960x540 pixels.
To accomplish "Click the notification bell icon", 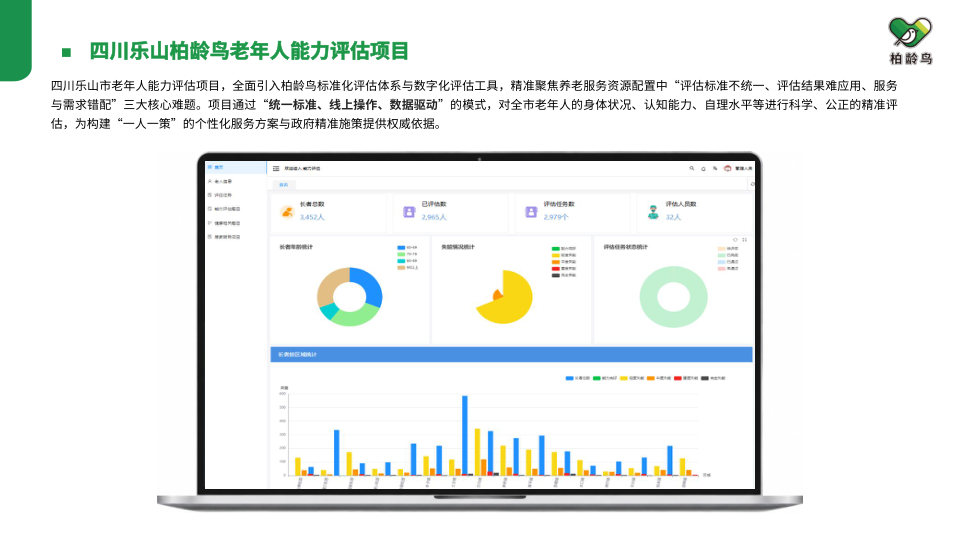I will 703,168.
